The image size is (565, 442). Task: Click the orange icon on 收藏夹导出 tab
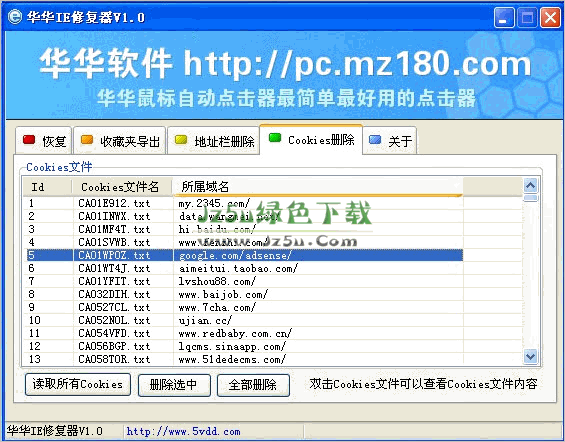pos(87,140)
